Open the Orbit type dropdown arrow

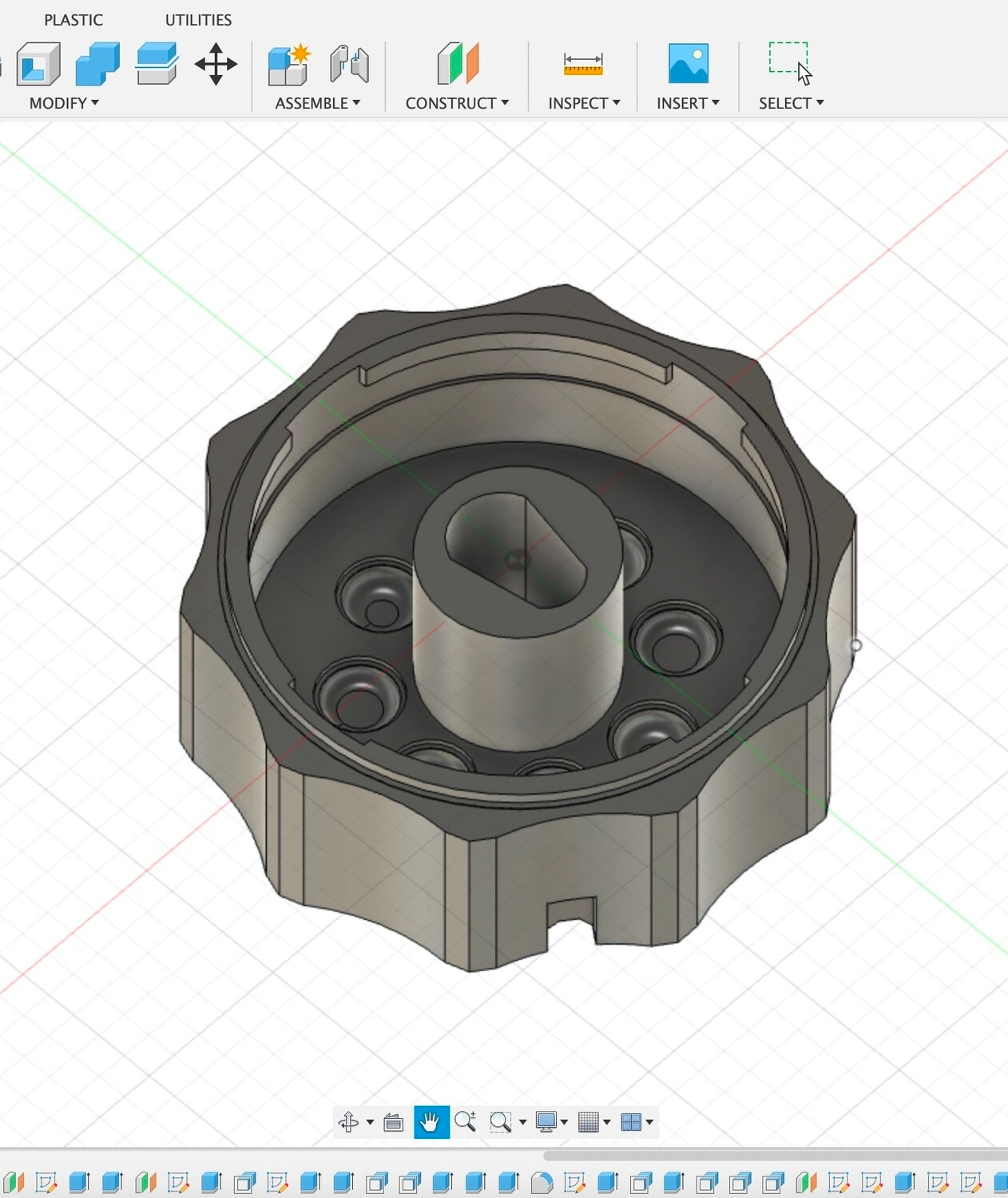(370, 1122)
